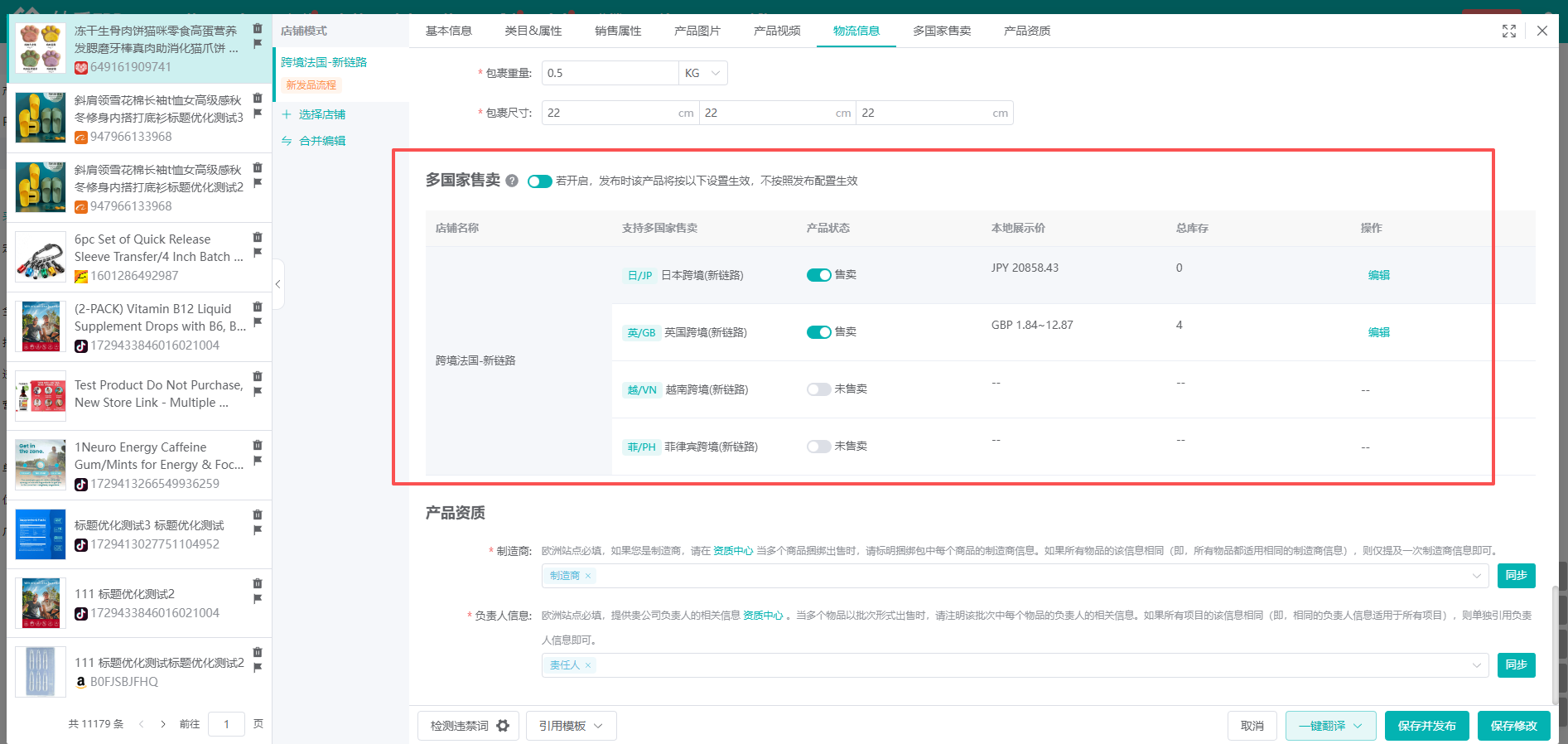Flag the 冻干生骨肉饼 product row
This screenshot has width=1568, height=744.
point(258,43)
